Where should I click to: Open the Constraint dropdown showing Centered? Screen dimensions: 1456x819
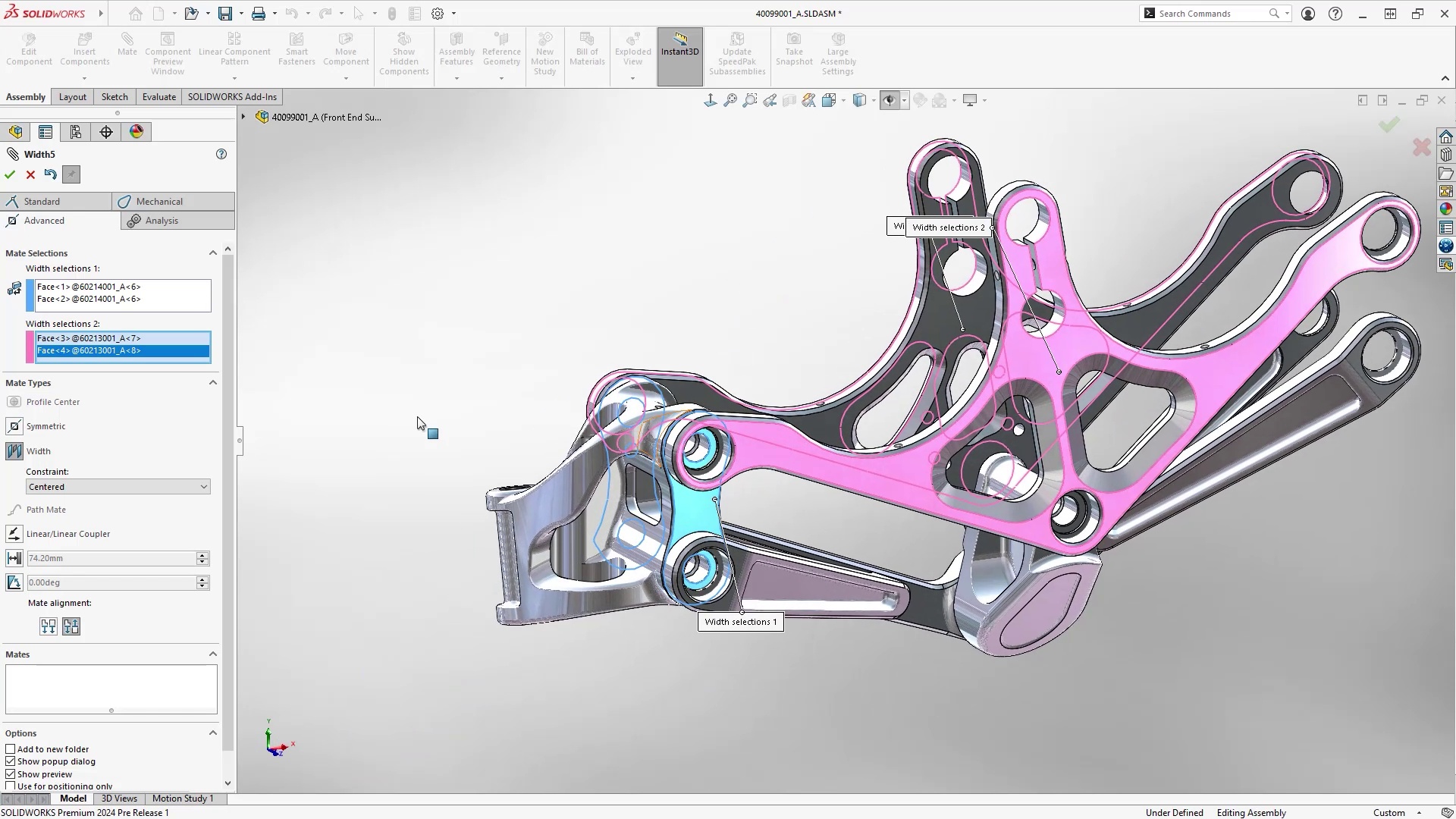pyautogui.click(x=203, y=486)
